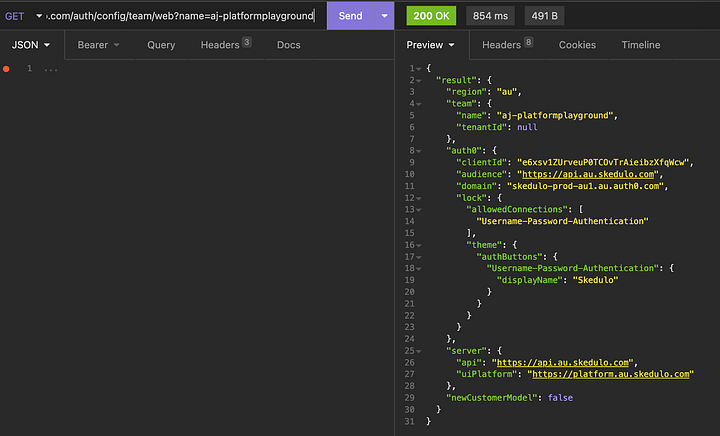Click the "displayName" key on line 19
Image resolution: width=720 pixels, height=436 pixels.
click(x=529, y=280)
